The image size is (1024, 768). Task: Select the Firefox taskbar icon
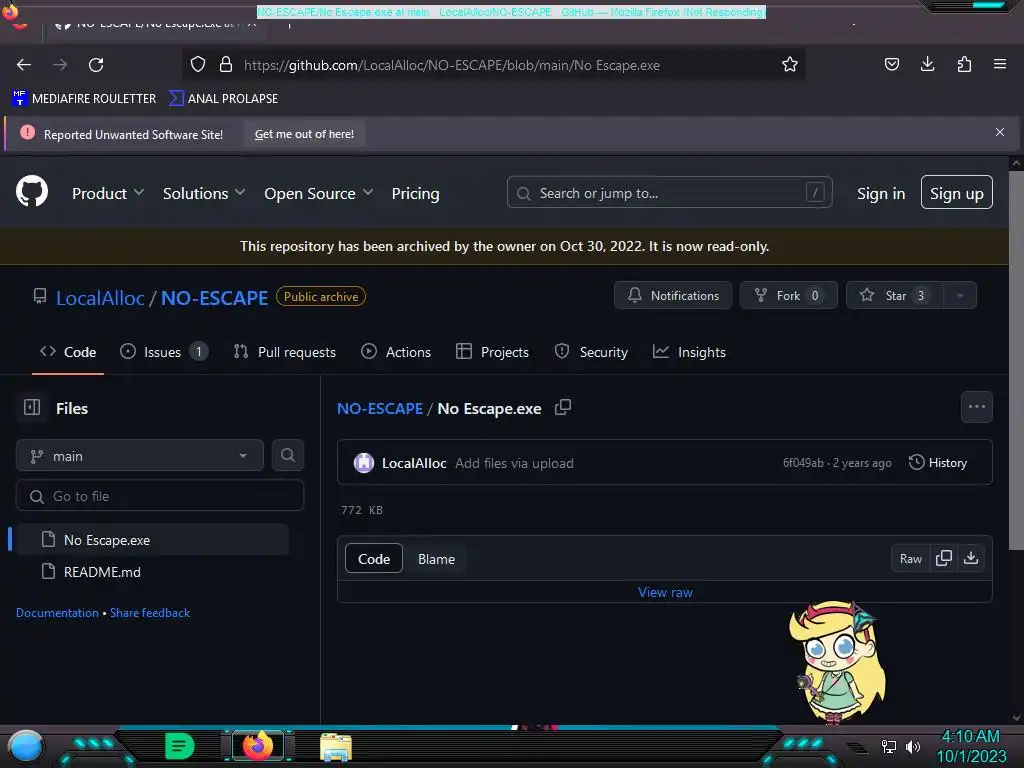258,746
